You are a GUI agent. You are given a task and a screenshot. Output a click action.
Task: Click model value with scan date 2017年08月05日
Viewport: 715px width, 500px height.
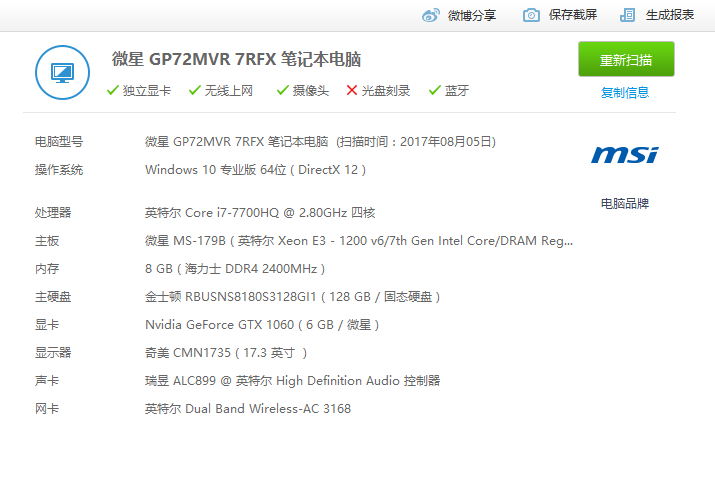click(x=320, y=142)
